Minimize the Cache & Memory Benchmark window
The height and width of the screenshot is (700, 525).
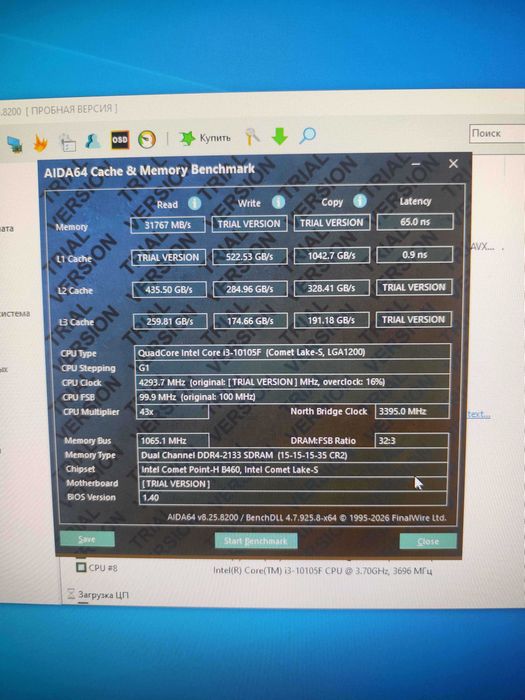click(416, 164)
